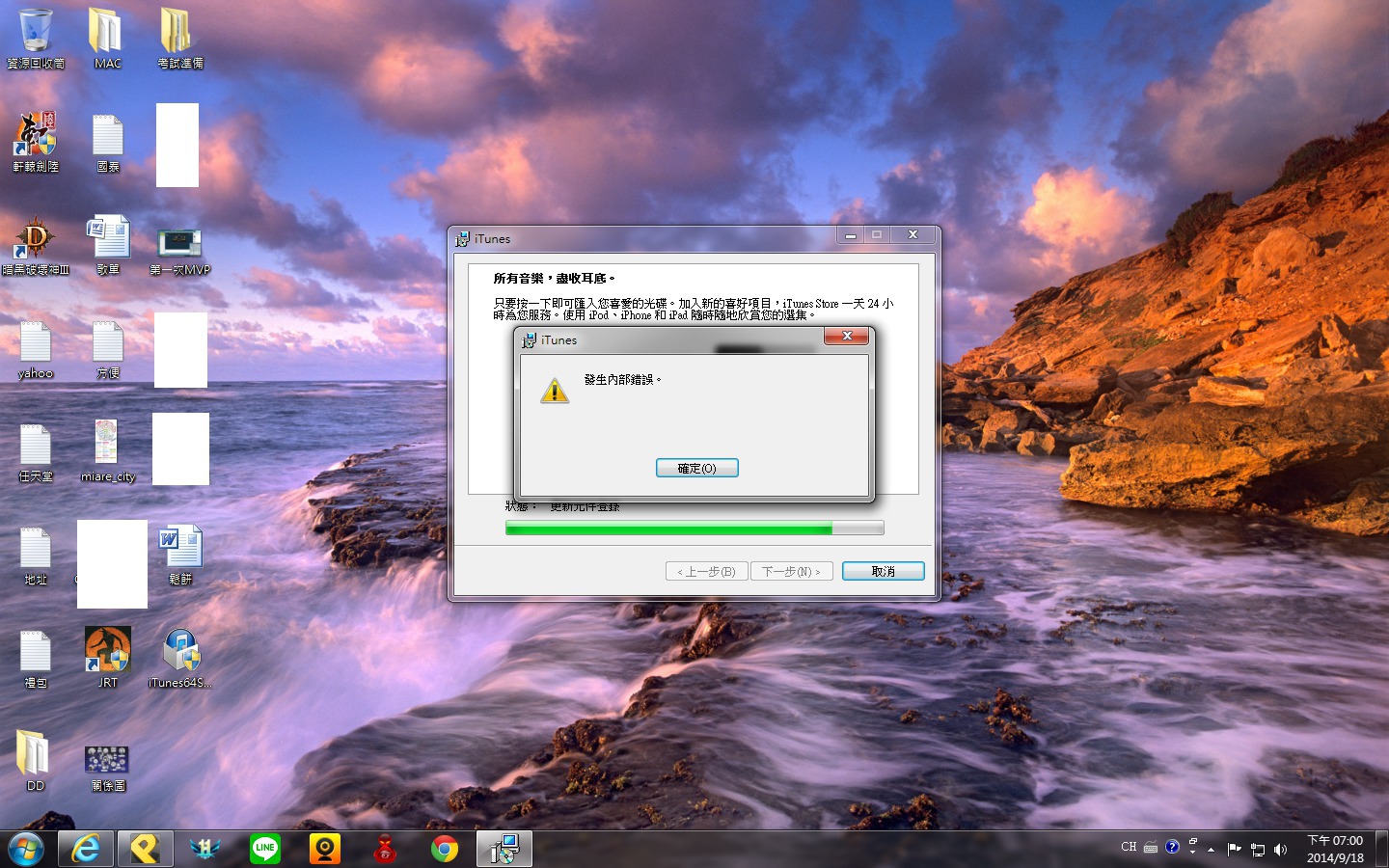This screenshot has width=1389, height=868.
Task: Select the 考試準備 folder on desktop
Action: pos(179,39)
